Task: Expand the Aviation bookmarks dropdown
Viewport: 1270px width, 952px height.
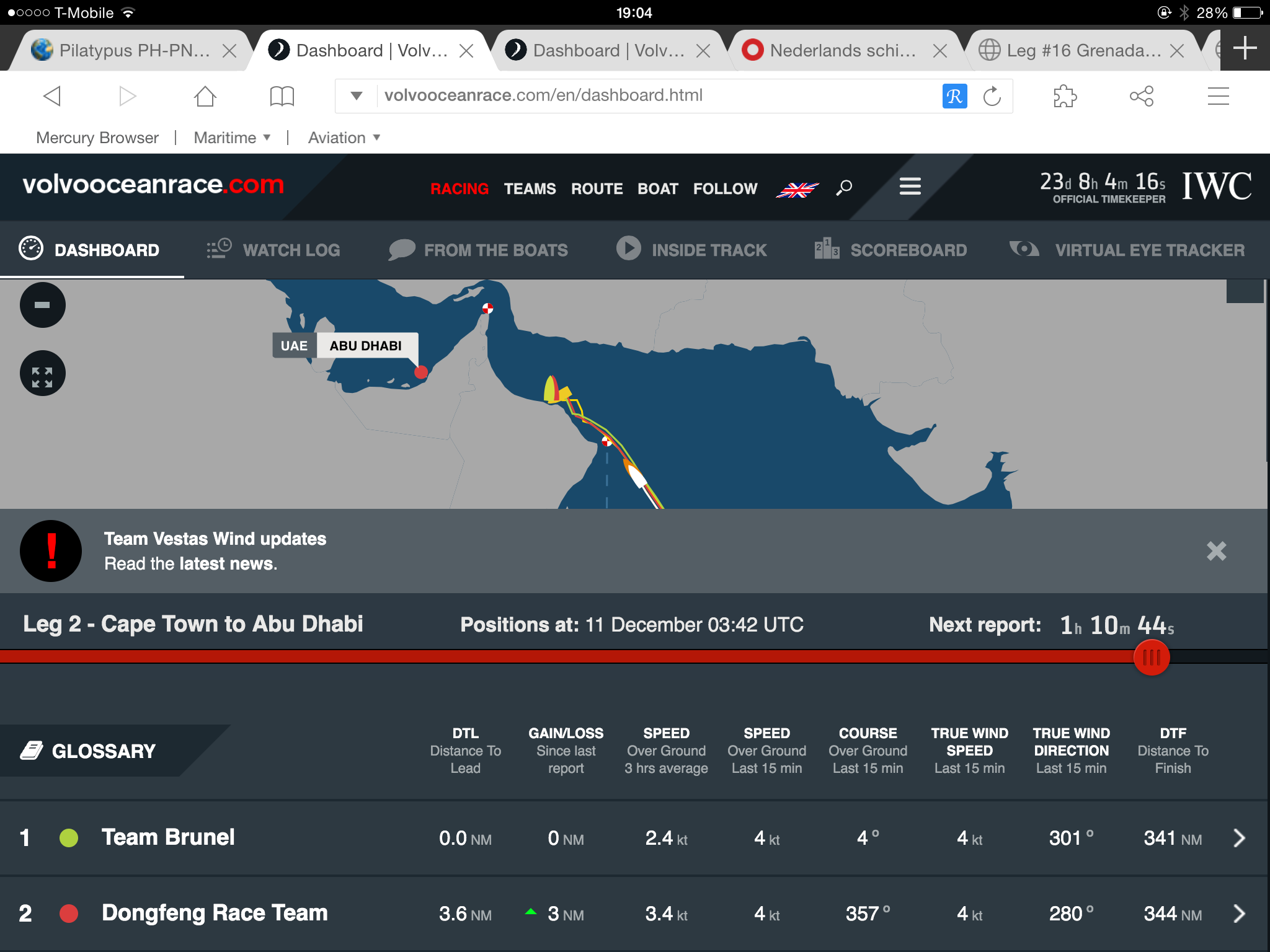Action: (x=344, y=138)
